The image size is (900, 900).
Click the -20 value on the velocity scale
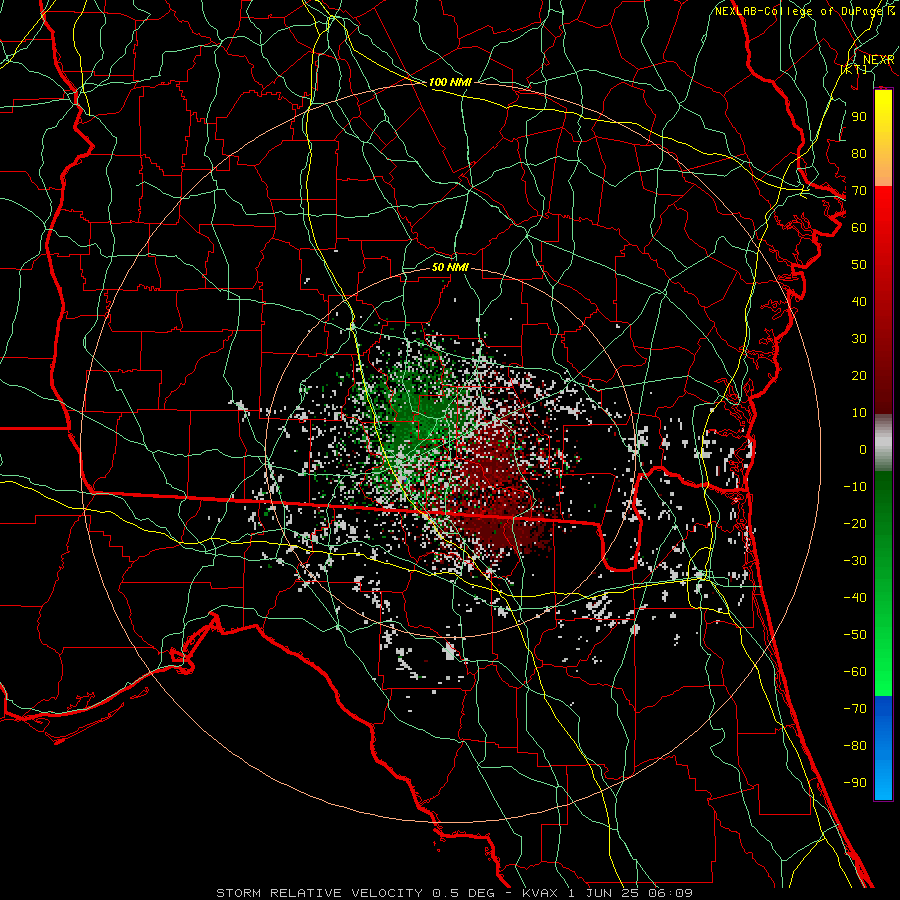[x=855, y=523]
